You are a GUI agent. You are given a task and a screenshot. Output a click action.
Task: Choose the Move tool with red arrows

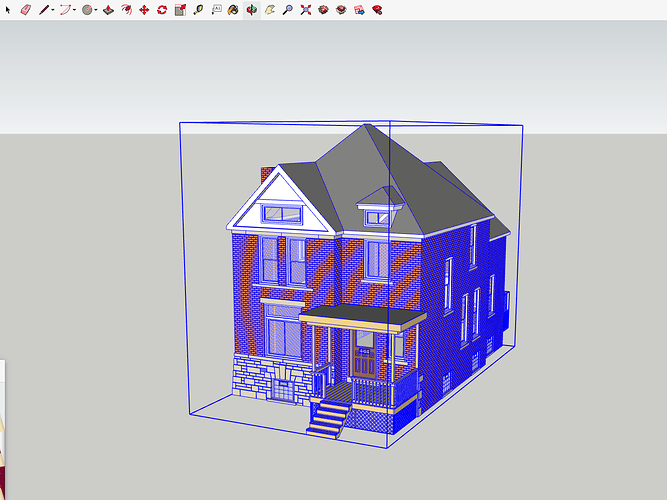(x=144, y=10)
